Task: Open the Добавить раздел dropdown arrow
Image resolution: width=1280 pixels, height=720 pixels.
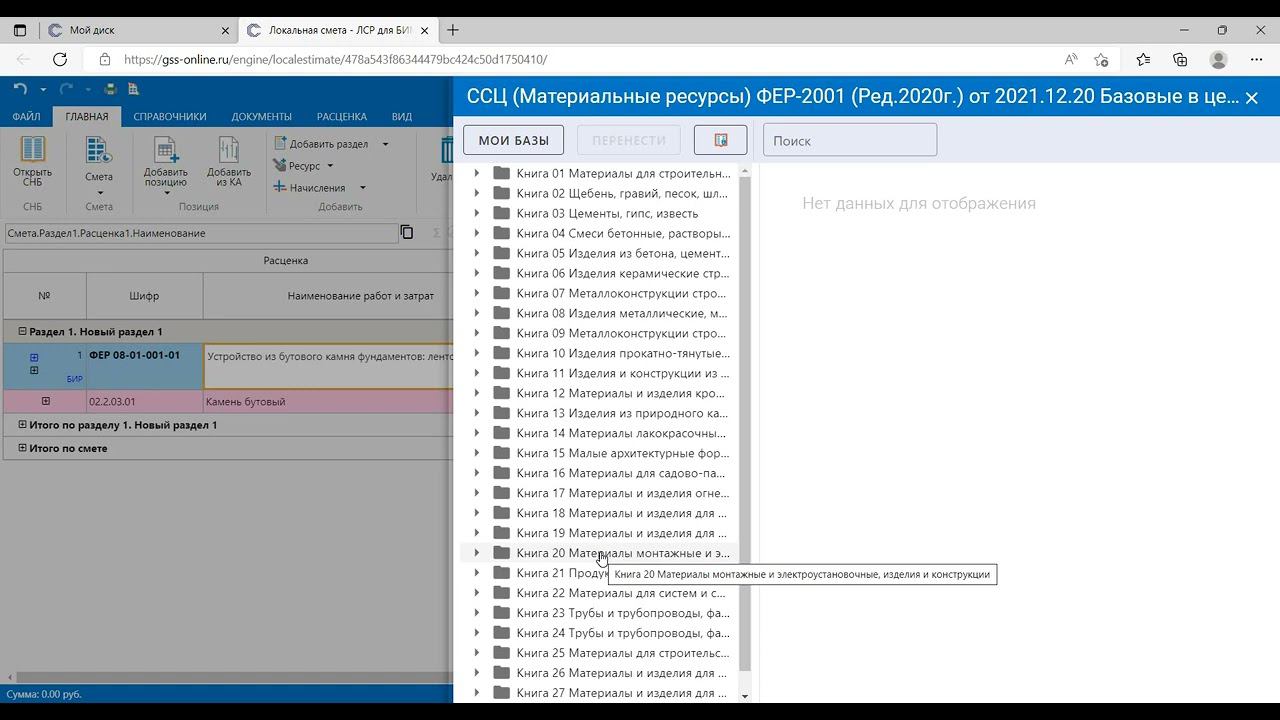Action: coord(385,144)
